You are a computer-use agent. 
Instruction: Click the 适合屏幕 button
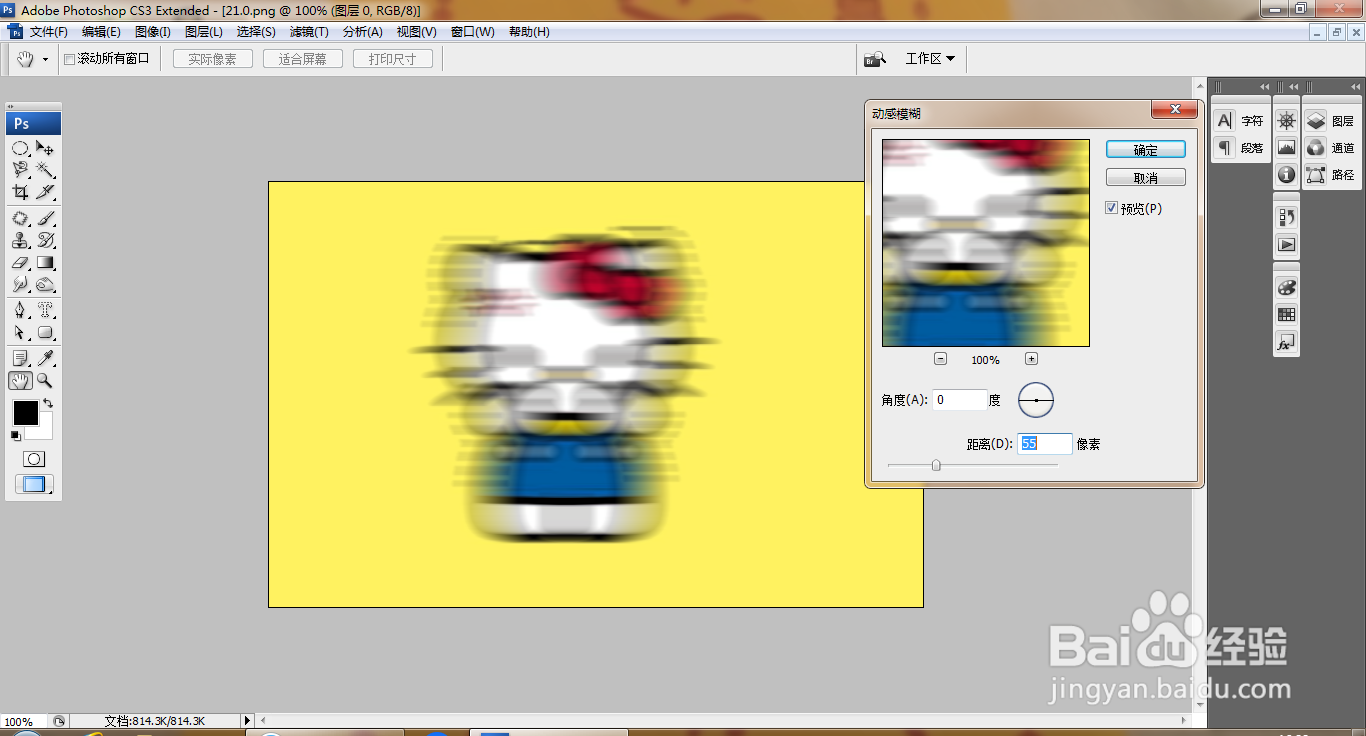(x=303, y=59)
